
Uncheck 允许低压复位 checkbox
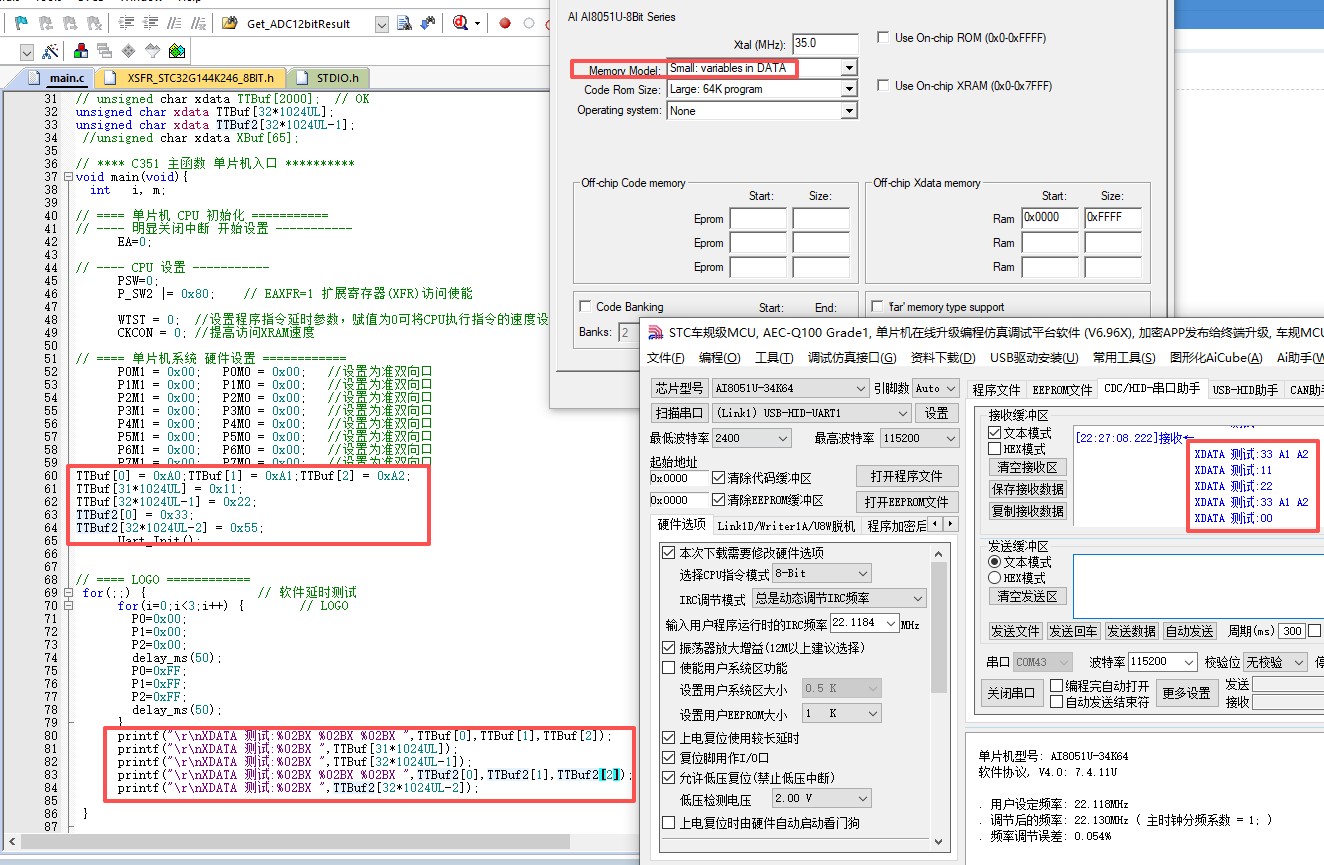click(x=668, y=777)
